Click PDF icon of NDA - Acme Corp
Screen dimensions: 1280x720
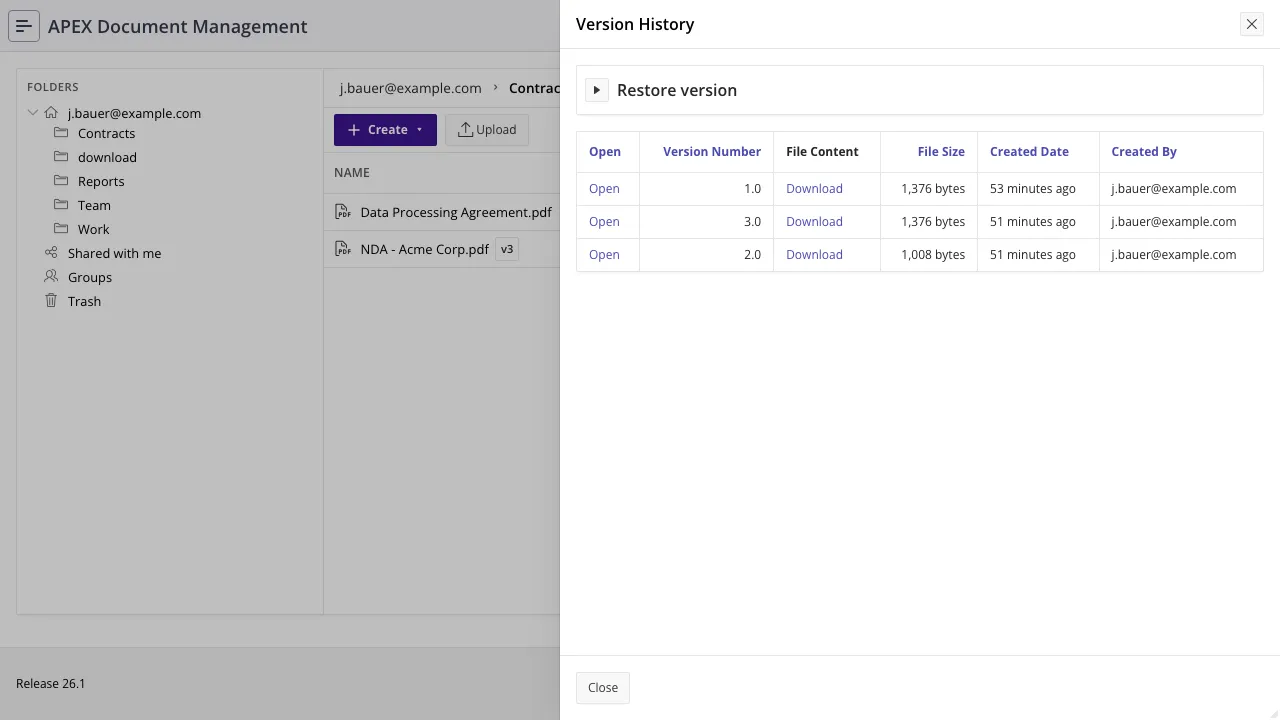343,249
